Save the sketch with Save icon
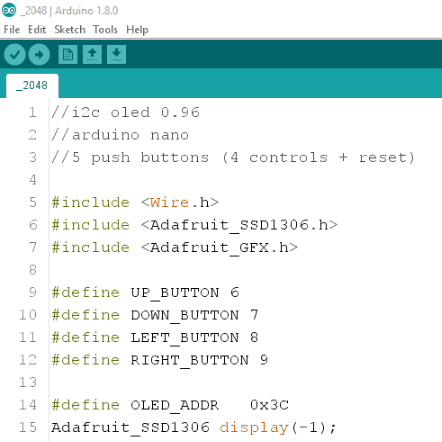The image size is (442, 442). coord(116,54)
